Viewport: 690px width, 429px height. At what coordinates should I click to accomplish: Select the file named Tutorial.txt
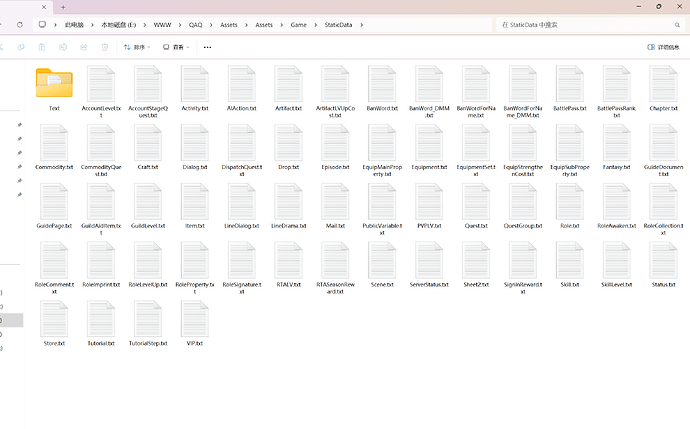coord(101,324)
